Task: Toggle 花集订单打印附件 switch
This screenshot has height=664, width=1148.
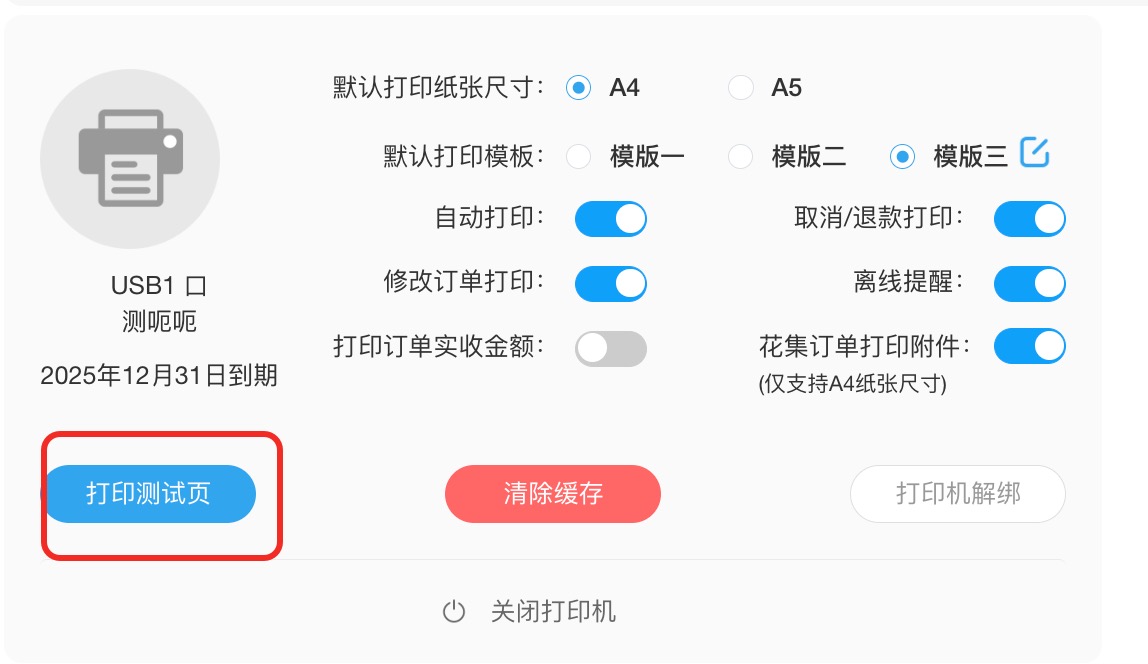Action: [1029, 346]
